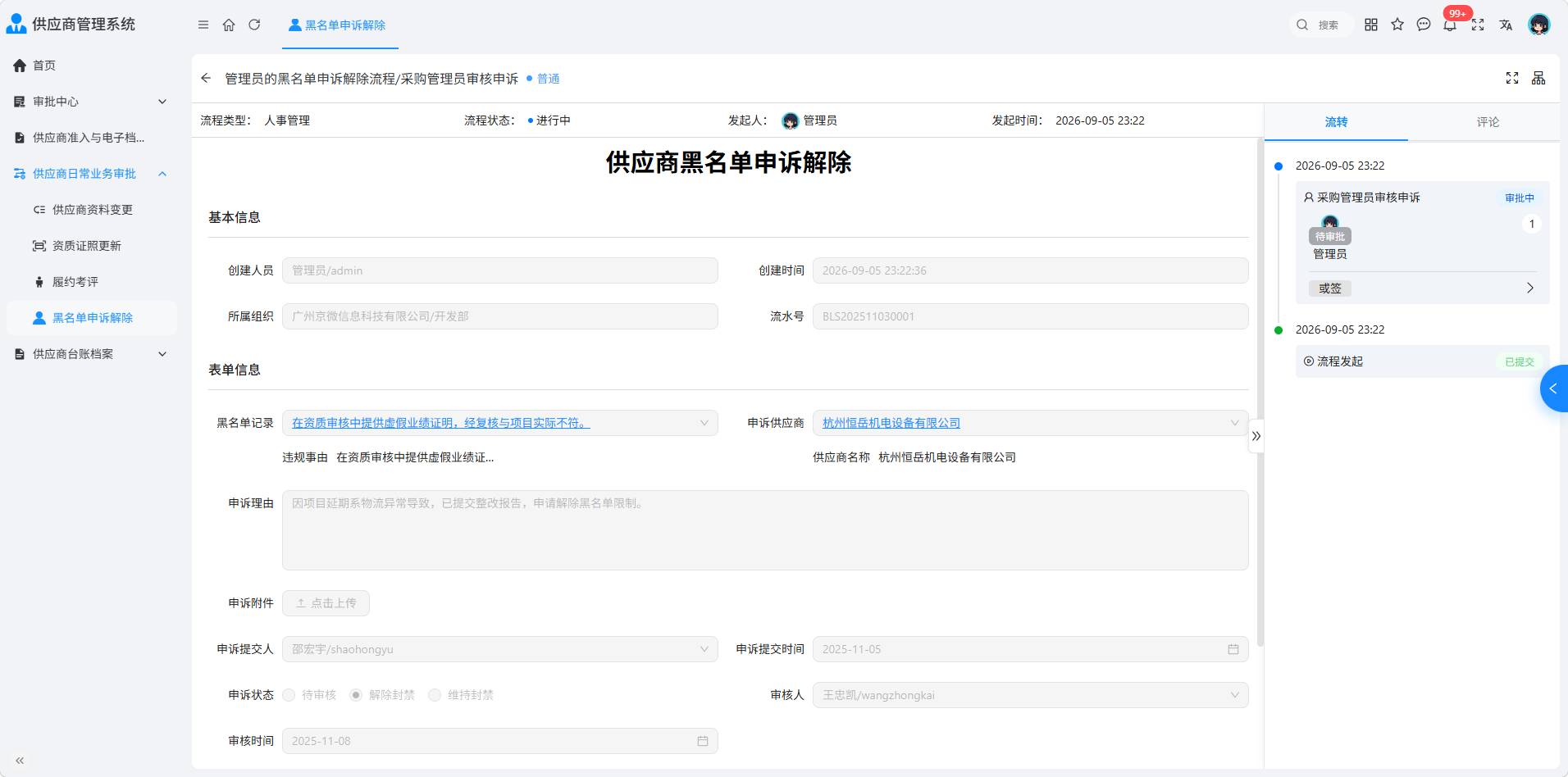1568x777 pixels.
Task: Open the home icon in top bar
Action: [229, 25]
